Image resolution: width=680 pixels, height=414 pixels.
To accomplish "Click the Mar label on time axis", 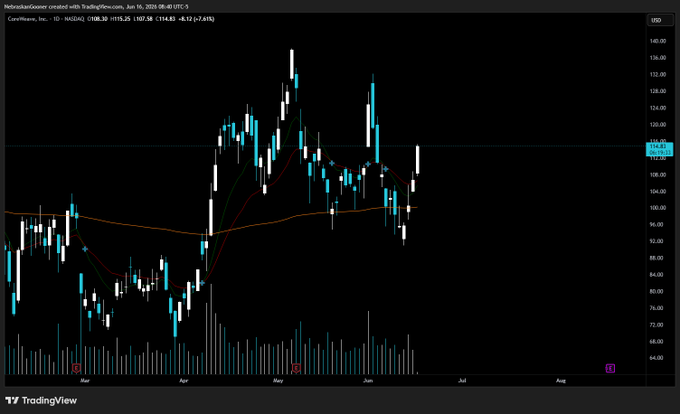I will pyautogui.click(x=85, y=381).
